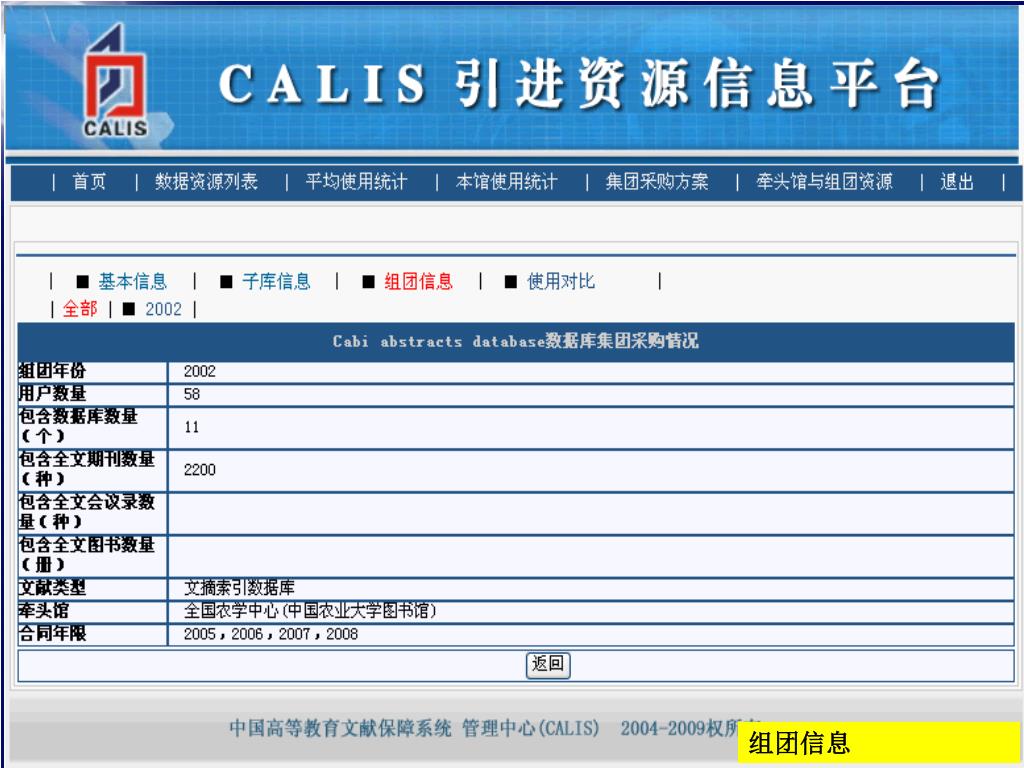The height and width of the screenshot is (768, 1024).
Task: Click the black square bullet before 子库信息
Action: [x=226, y=282]
